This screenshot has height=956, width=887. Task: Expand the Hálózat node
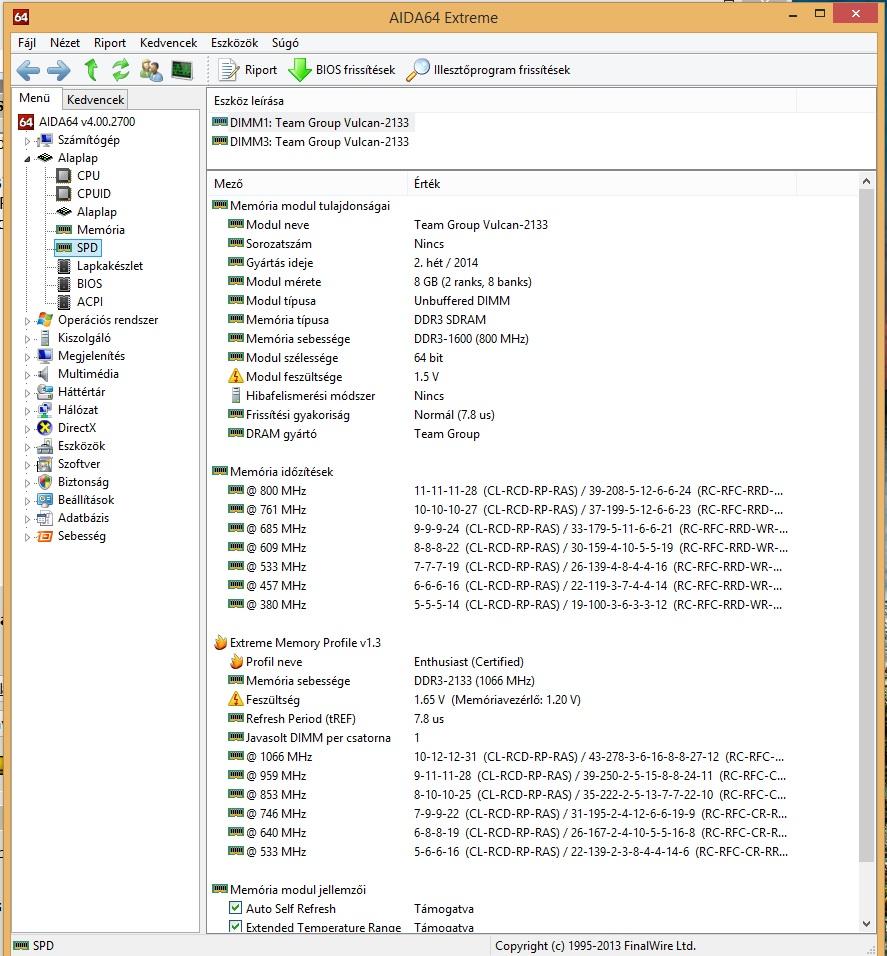27,410
